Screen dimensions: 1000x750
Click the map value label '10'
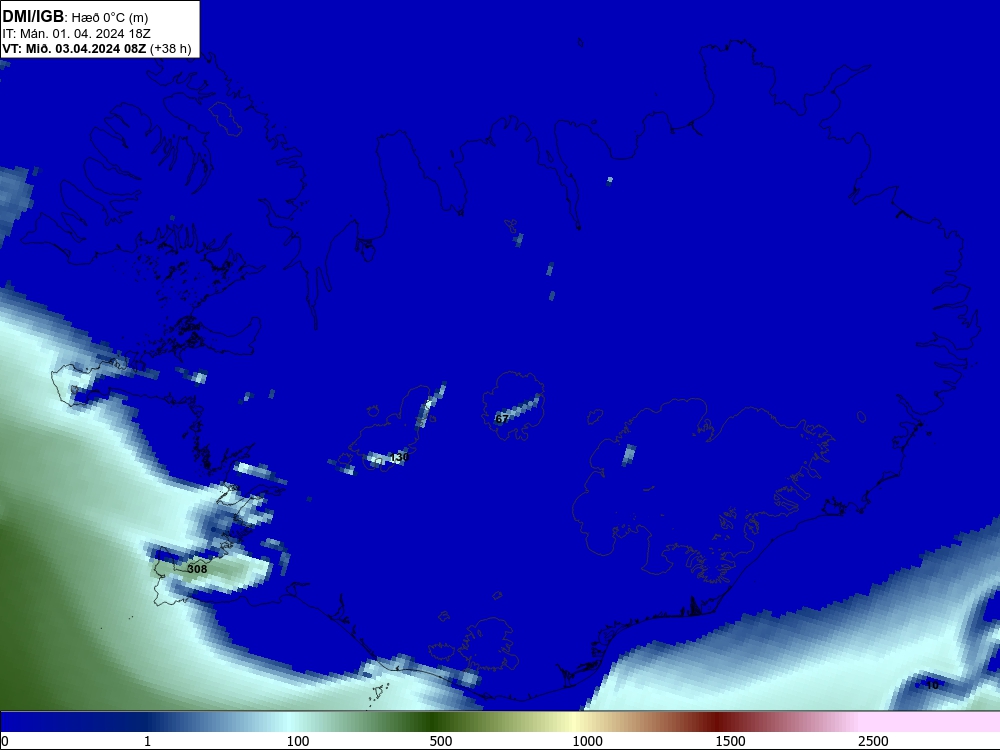932,685
